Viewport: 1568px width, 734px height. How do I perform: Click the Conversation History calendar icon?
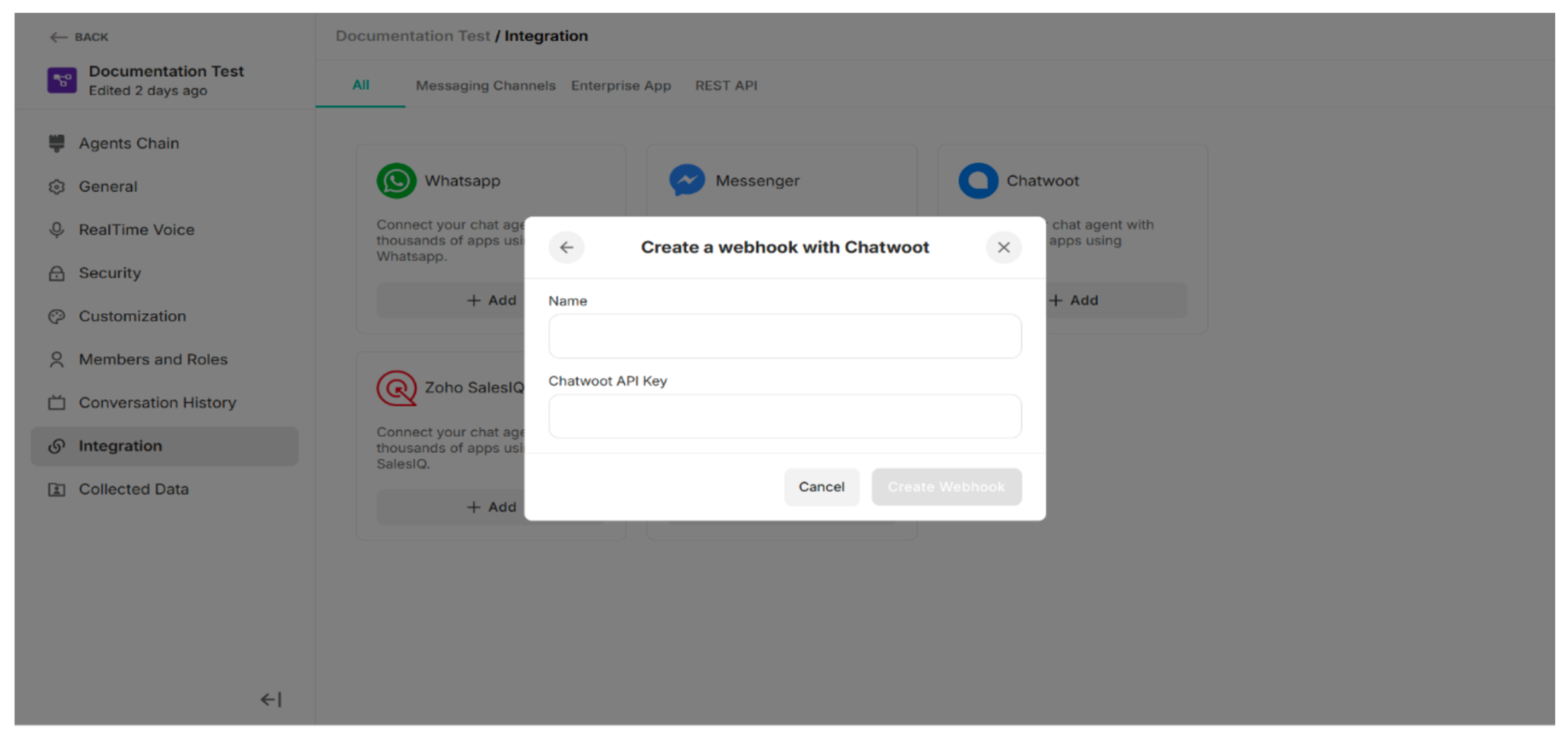click(57, 402)
